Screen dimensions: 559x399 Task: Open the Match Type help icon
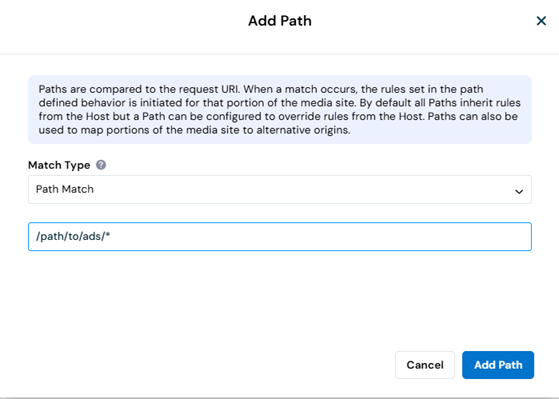tap(101, 165)
